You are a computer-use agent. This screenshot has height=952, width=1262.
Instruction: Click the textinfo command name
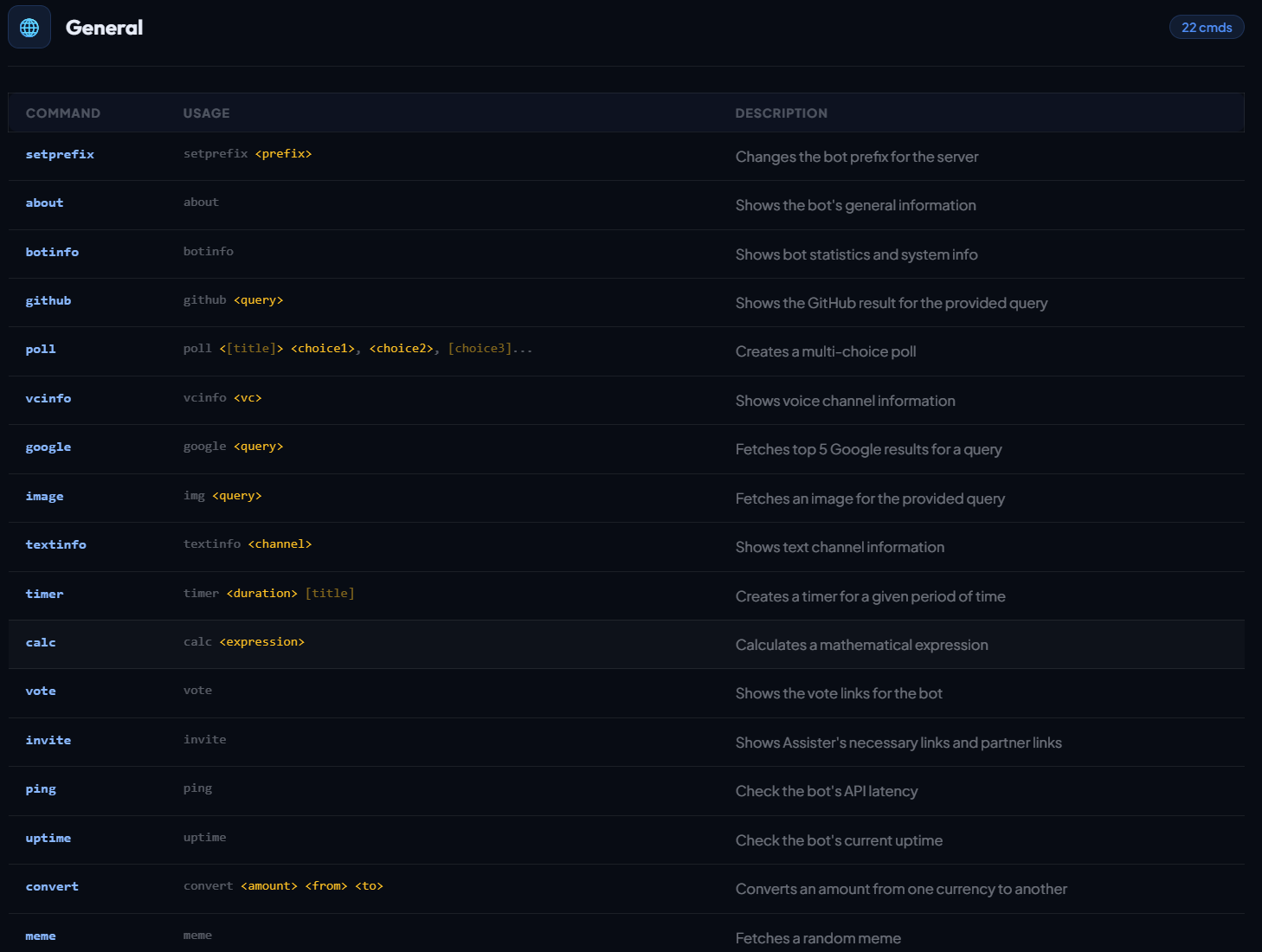pyautogui.click(x=55, y=544)
